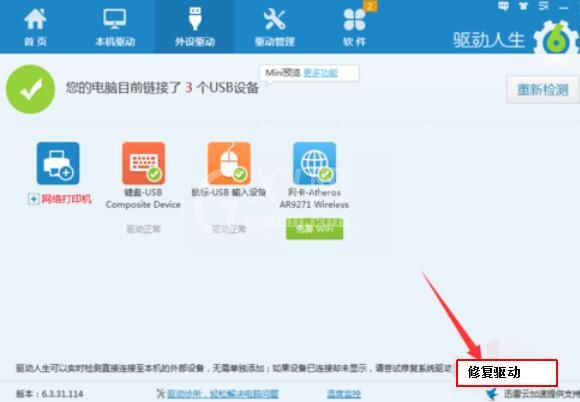
Task: Open the 软件 tab
Action: [x=354, y=27]
